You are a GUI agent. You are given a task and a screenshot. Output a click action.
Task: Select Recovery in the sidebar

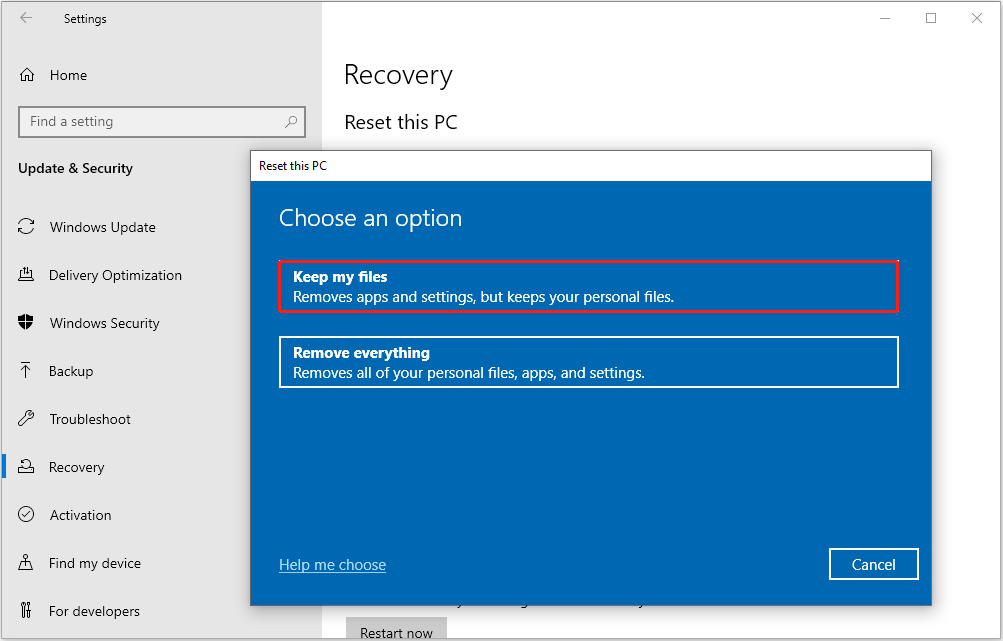tap(76, 467)
